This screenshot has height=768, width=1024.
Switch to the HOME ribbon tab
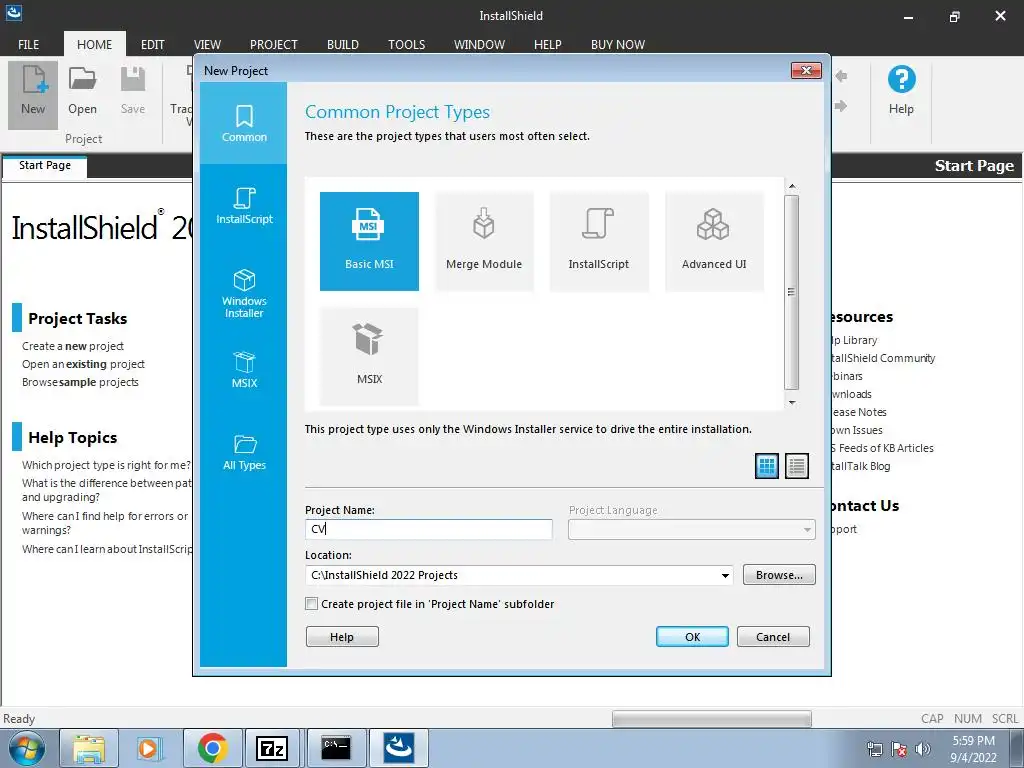tap(95, 44)
